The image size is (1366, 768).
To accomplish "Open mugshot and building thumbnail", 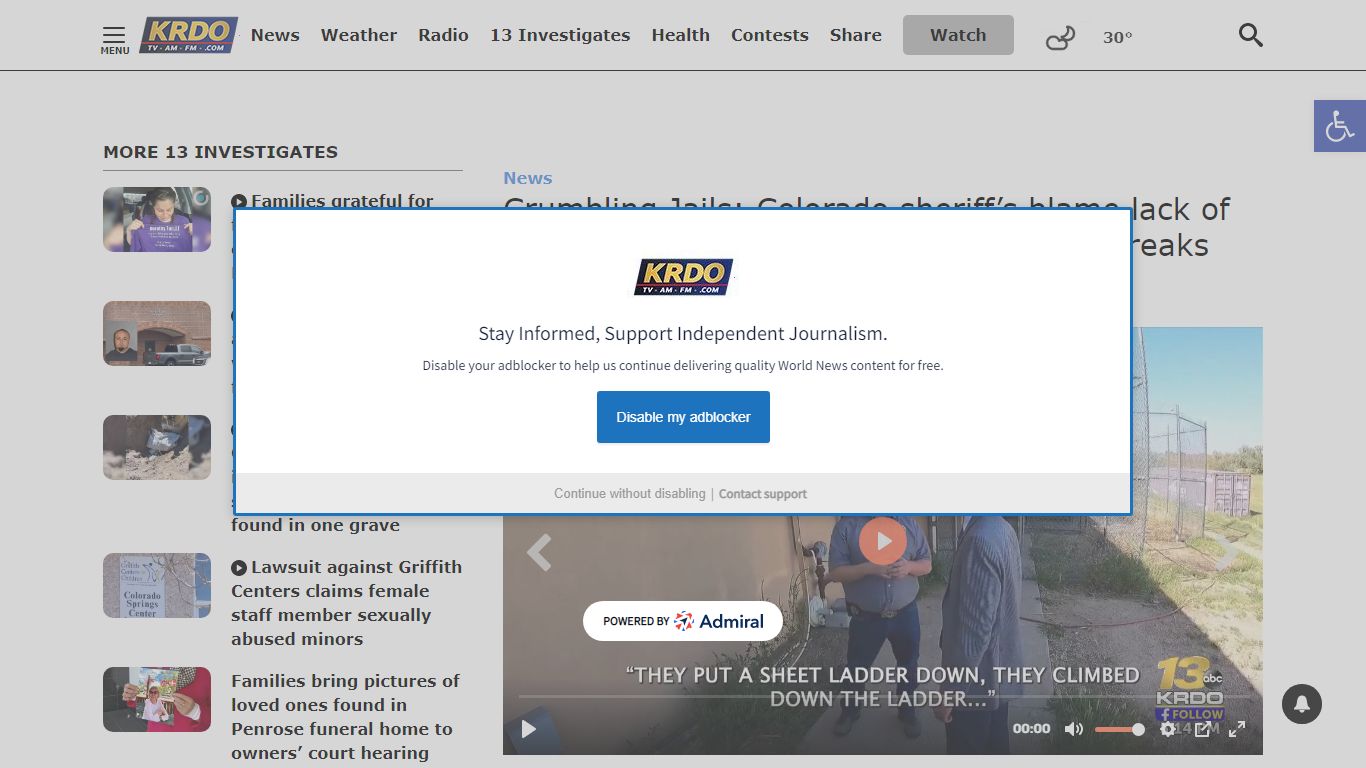I will coord(157,333).
